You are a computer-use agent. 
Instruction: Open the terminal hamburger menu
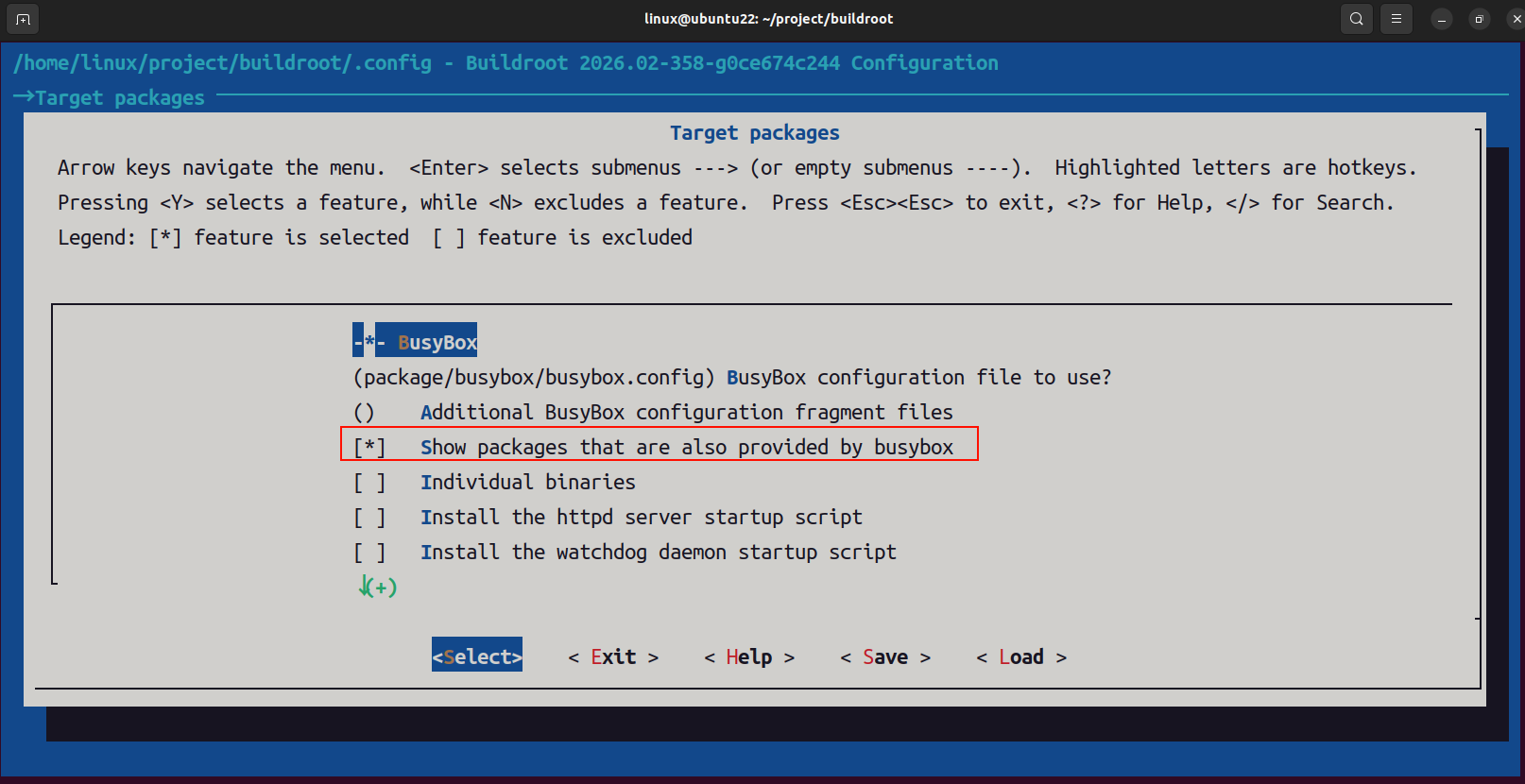tap(1396, 19)
